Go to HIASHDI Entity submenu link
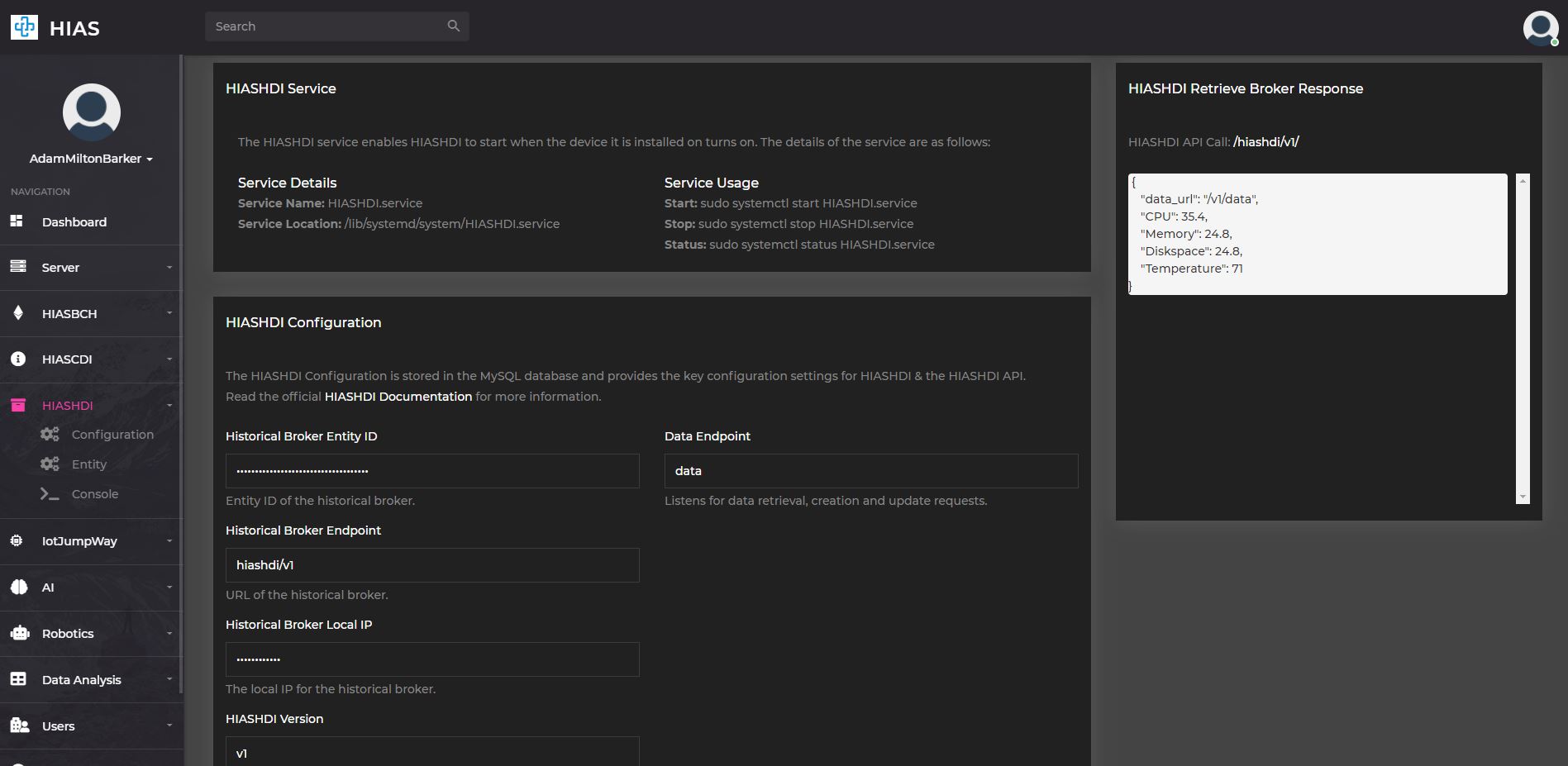 pos(89,464)
